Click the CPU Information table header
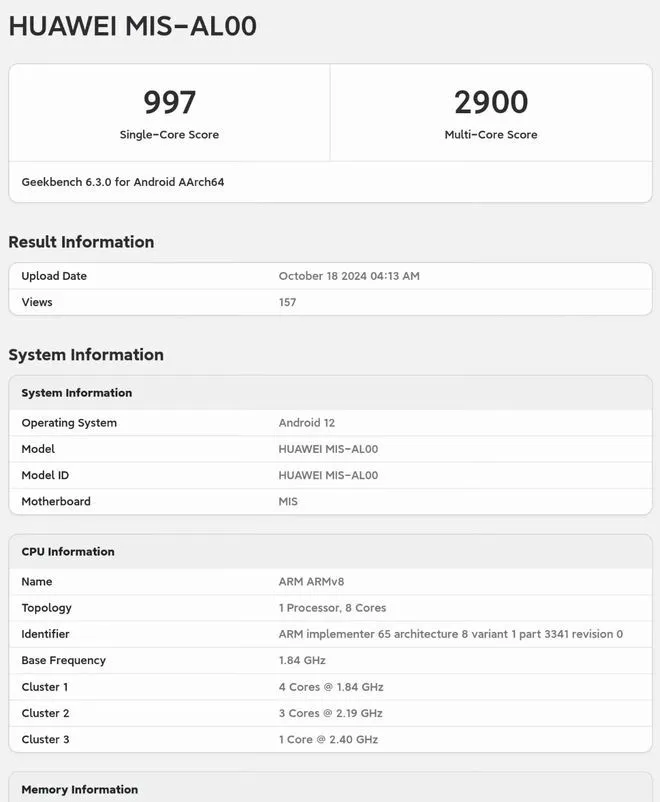The image size is (660, 802). 68,552
